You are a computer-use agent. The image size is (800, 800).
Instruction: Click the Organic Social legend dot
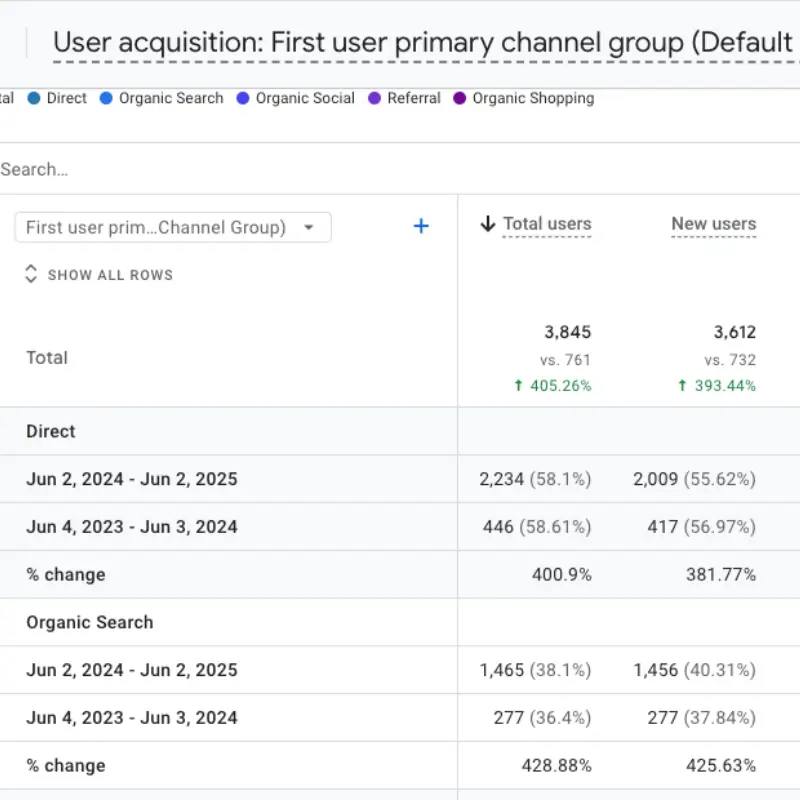pyautogui.click(x=241, y=98)
